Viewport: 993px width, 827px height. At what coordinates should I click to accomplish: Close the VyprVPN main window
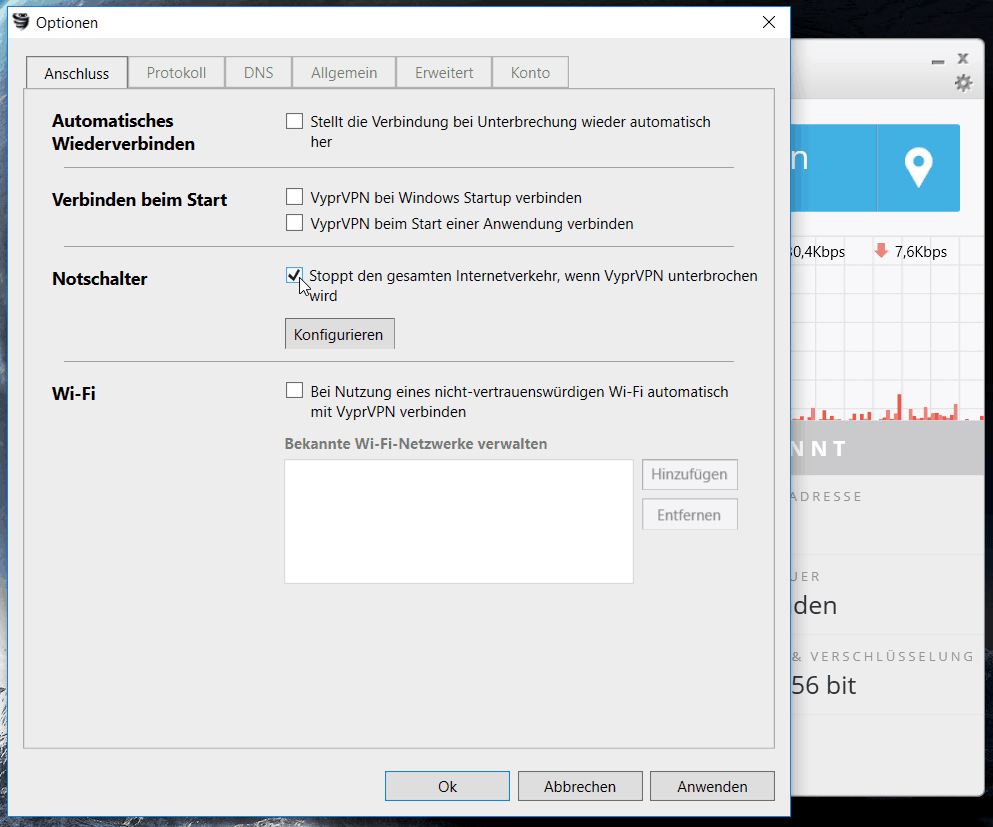(x=963, y=58)
